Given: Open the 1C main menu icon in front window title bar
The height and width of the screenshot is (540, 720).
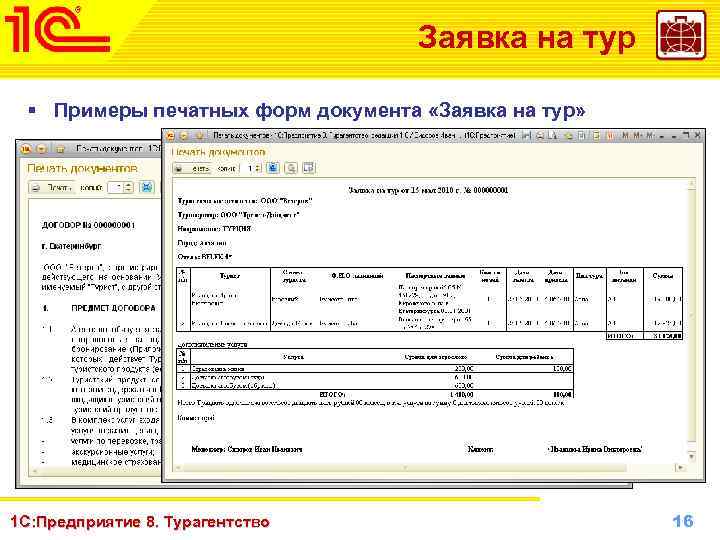Looking at the screenshot, I should [170, 136].
